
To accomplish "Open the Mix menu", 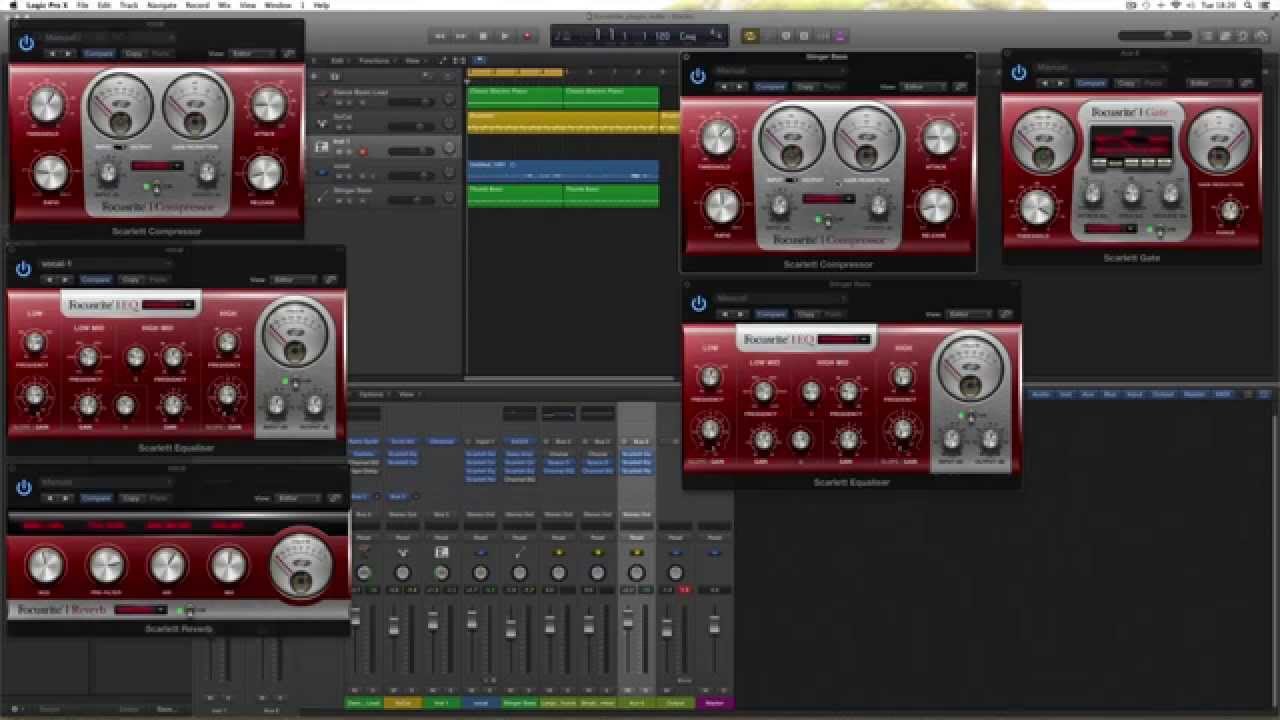I will [x=223, y=5].
